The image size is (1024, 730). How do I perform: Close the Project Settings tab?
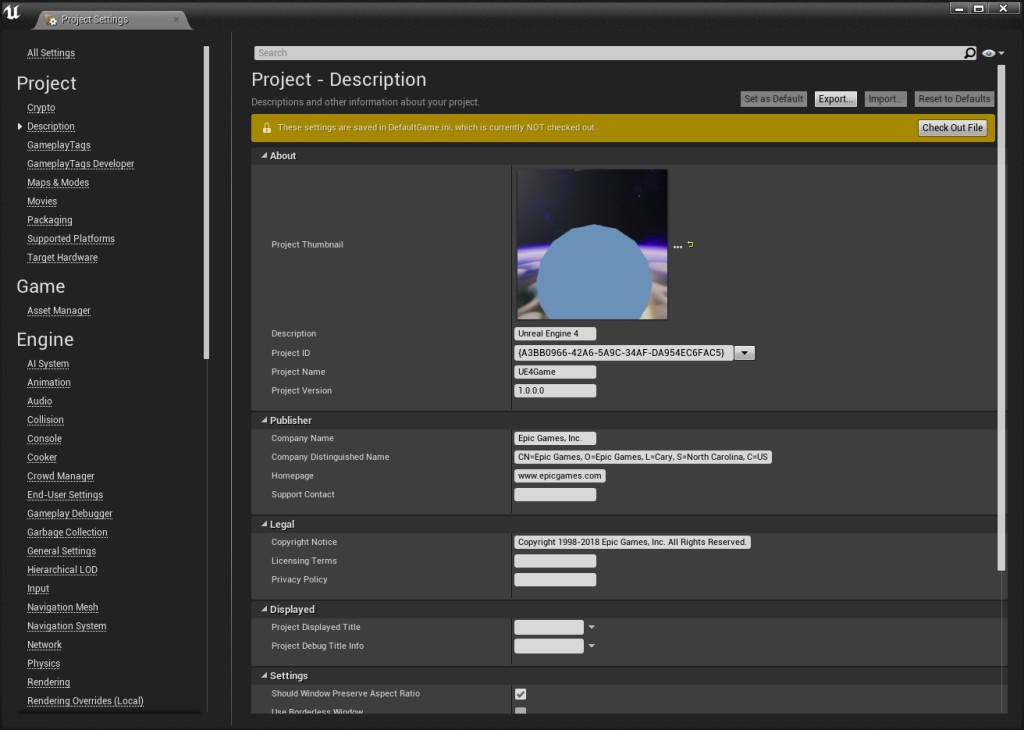pyautogui.click(x=176, y=20)
